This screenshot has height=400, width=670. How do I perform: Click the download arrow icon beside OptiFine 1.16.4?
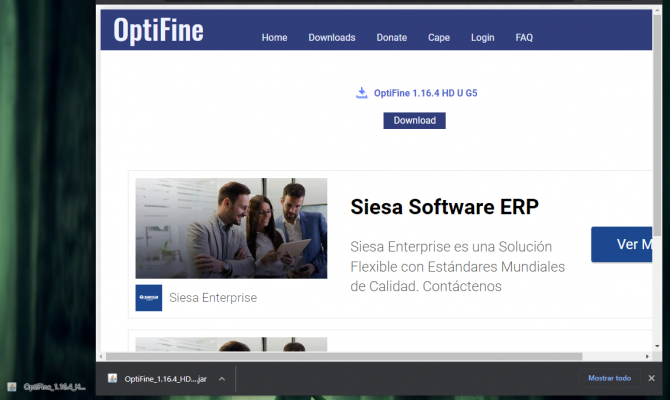pyautogui.click(x=361, y=93)
